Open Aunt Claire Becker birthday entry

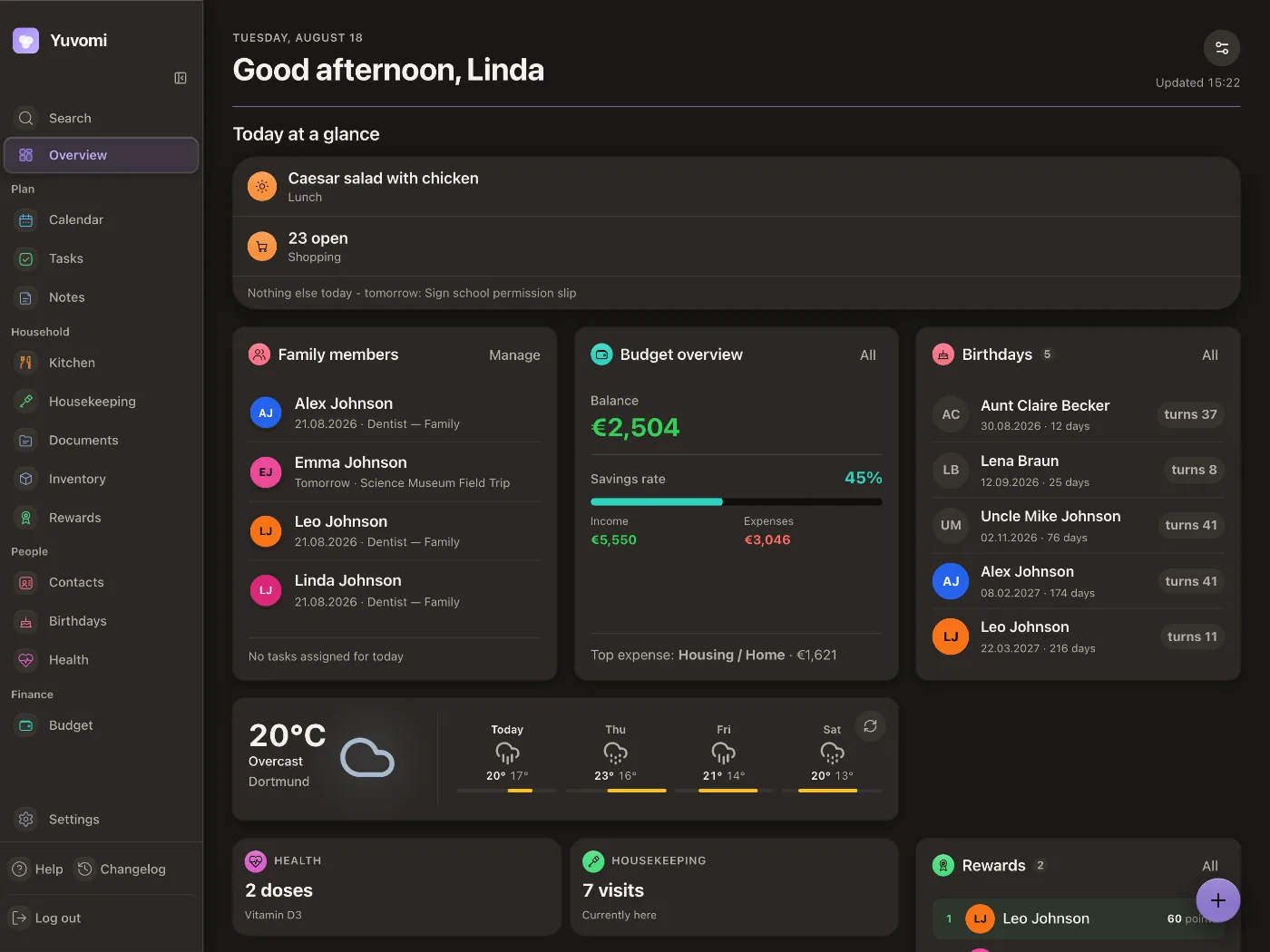(1078, 414)
